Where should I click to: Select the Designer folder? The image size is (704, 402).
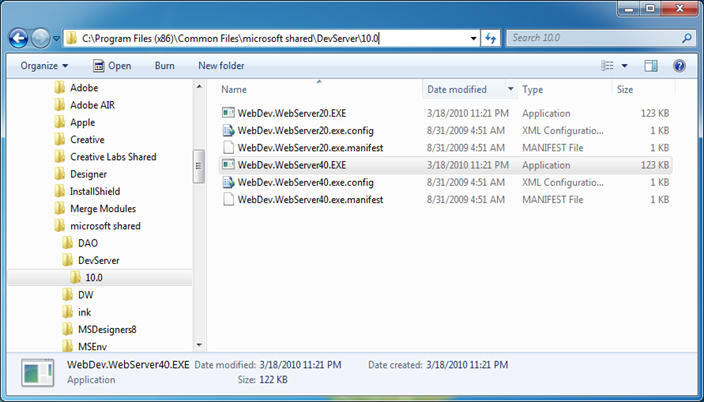[x=80, y=174]
